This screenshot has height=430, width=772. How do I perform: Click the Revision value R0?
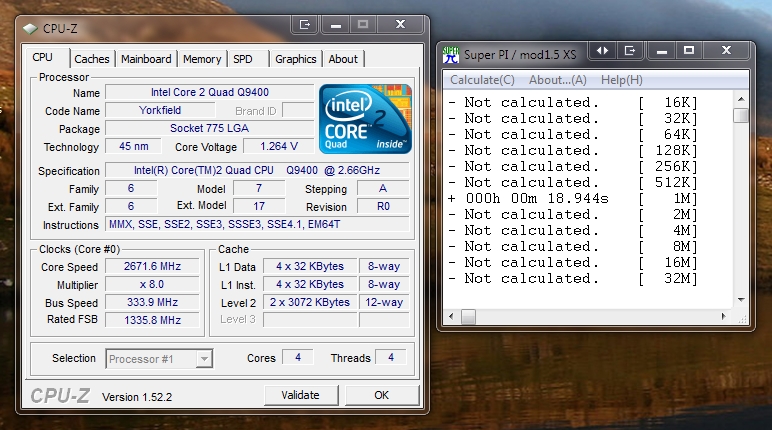(383, 206)
